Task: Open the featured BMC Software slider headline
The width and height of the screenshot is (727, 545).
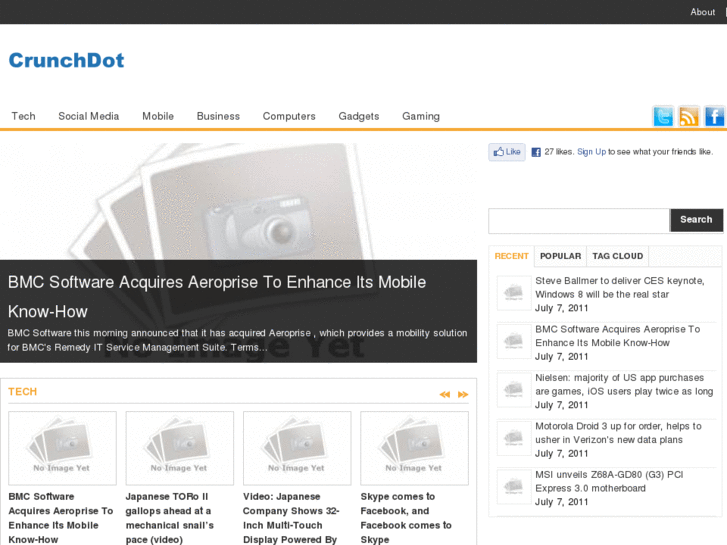Action: click(x=217, y=297)
